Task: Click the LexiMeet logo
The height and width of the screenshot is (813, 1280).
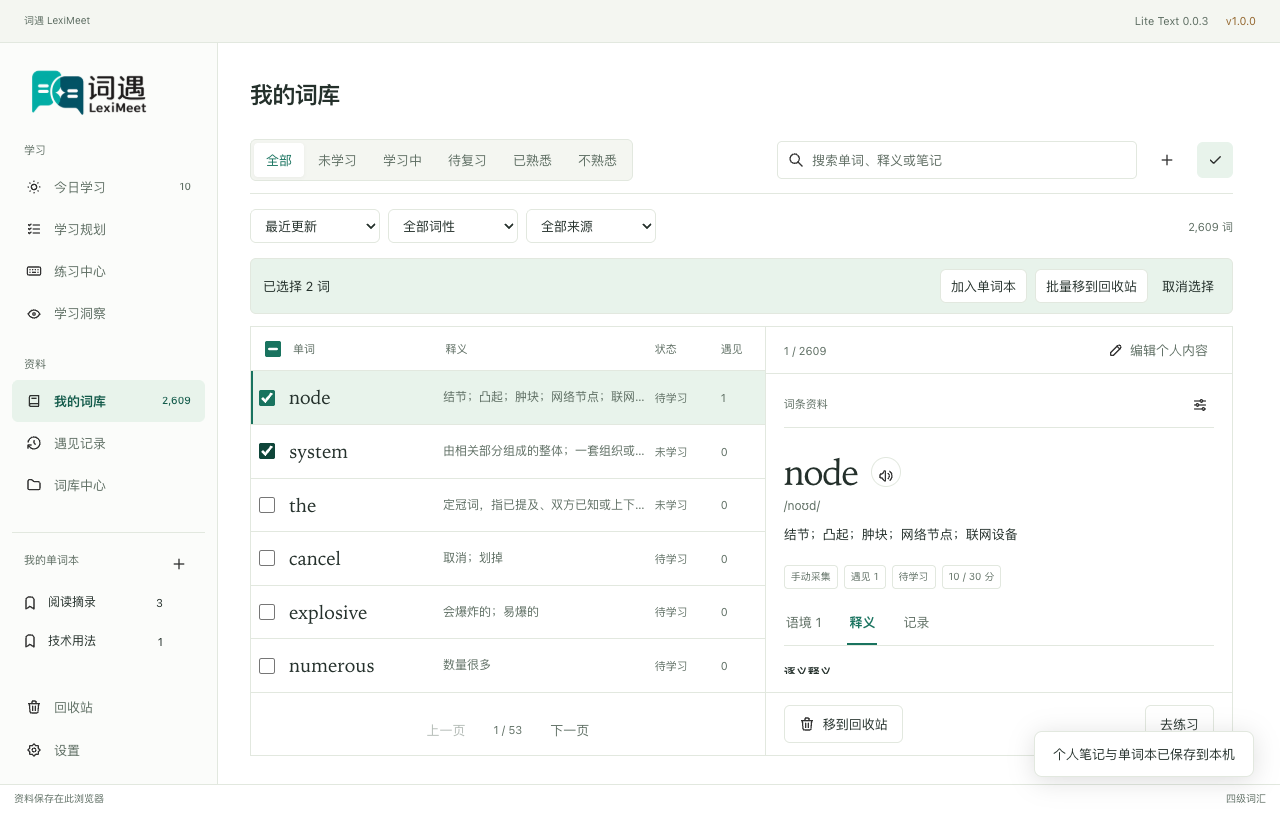Action: point(89,93)
